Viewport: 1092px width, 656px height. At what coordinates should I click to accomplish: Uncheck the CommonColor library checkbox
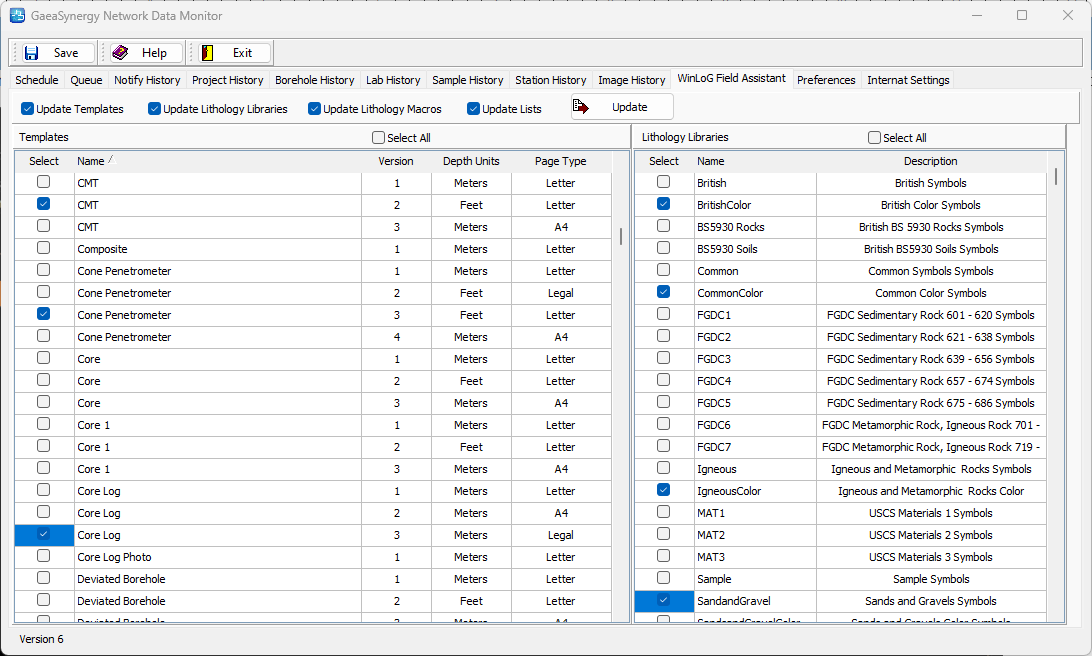coord(663,292)
